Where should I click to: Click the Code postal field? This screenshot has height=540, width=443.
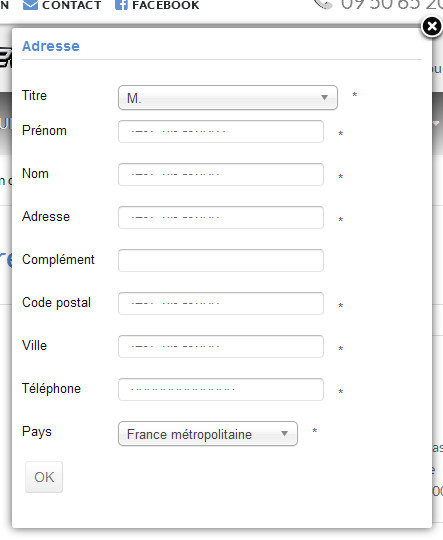[221, 303]
